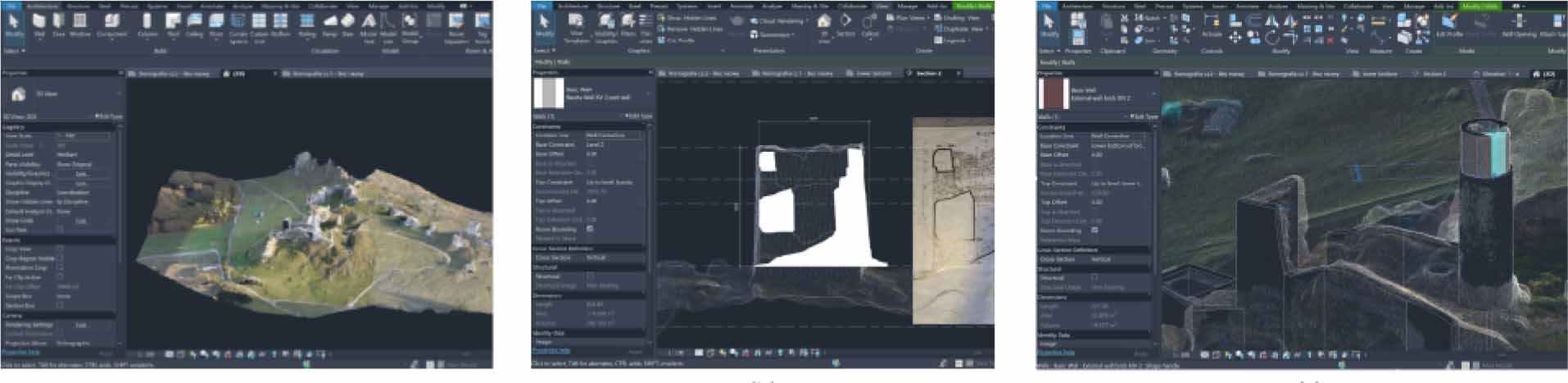Click the brick wall type preview swatch
Image resolution: width=1568 pixels, height=383 pixels.
tap(1053, 94)
